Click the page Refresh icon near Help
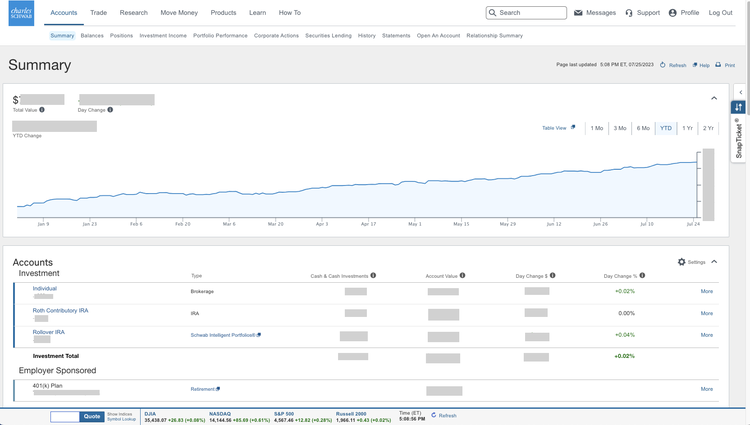This screenshot has width=750, height=425. point(662,65)
